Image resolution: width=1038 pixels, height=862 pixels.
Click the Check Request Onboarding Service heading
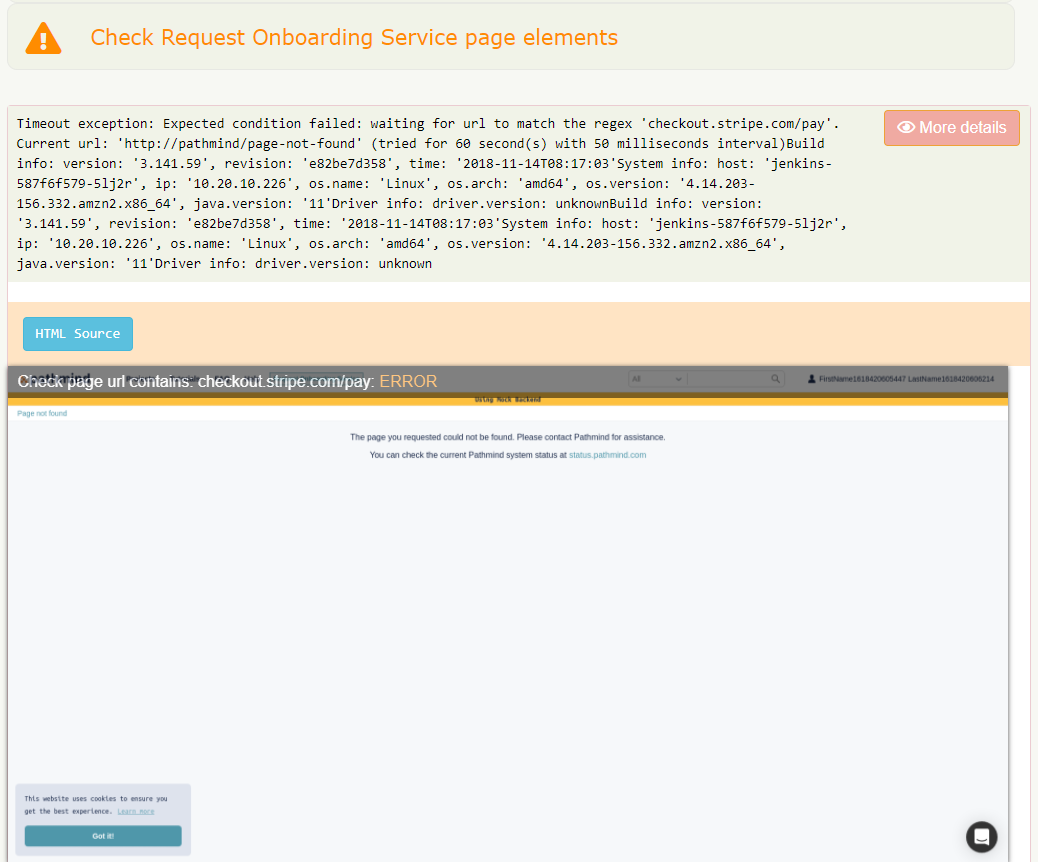tap(354, 38)
